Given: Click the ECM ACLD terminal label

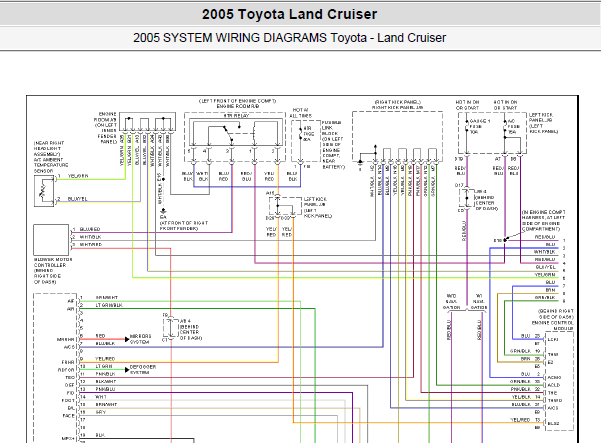Looking at the screenshot, I should [554, 385].
